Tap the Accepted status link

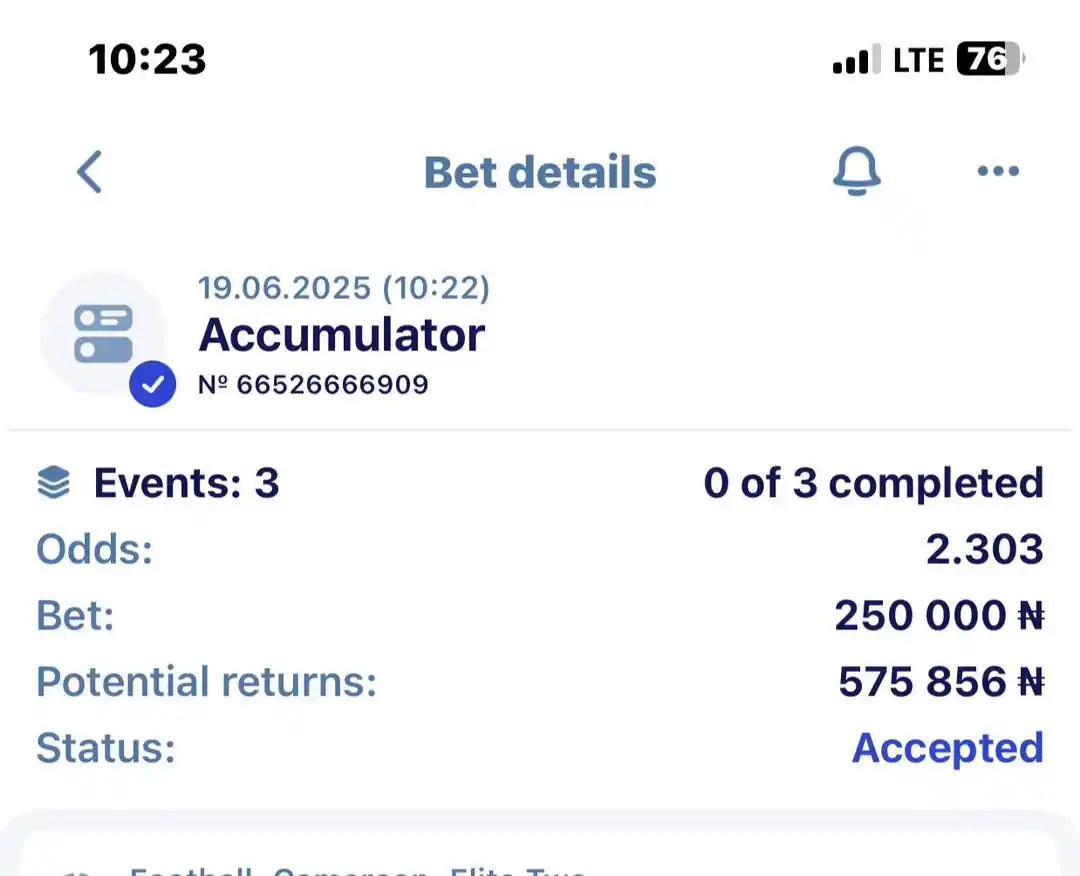pyautogui.click(x=948, y=748)
